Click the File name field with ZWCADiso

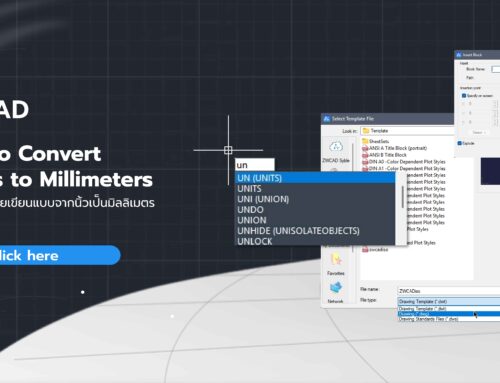pyautogui.click(x=449, y=291)
